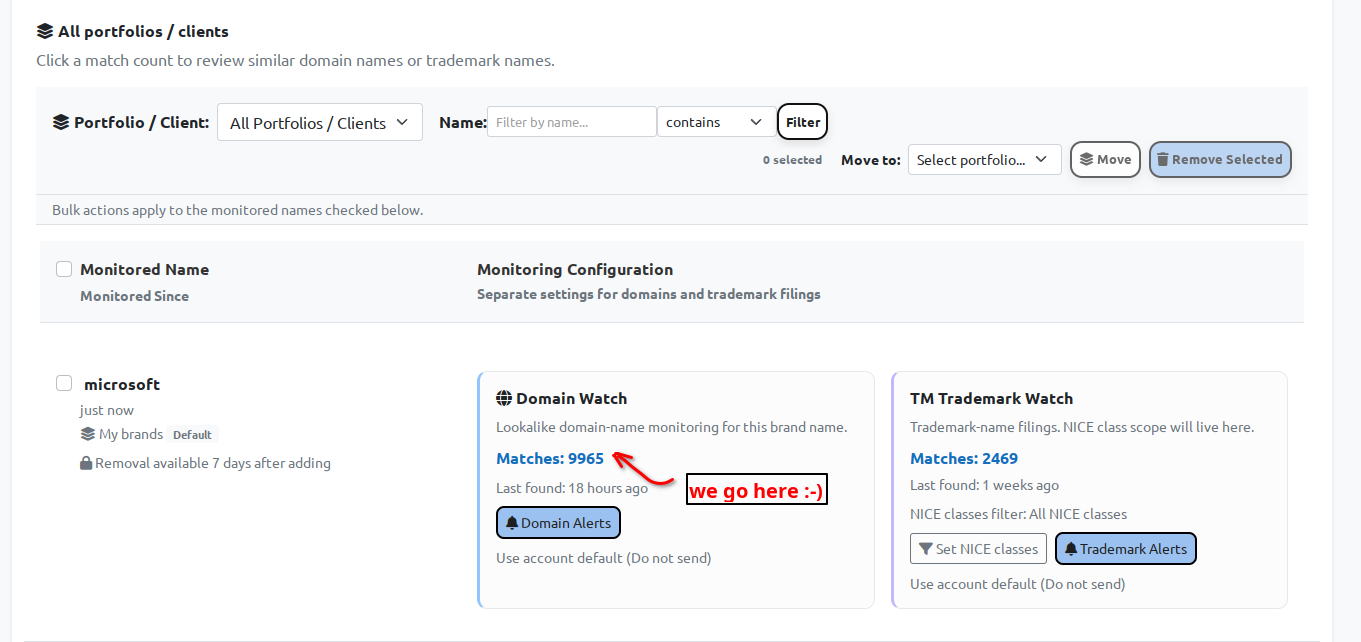The image size is (1361, 642).
Task: Check the microsoft row checkbox
Action: point(64,383)
